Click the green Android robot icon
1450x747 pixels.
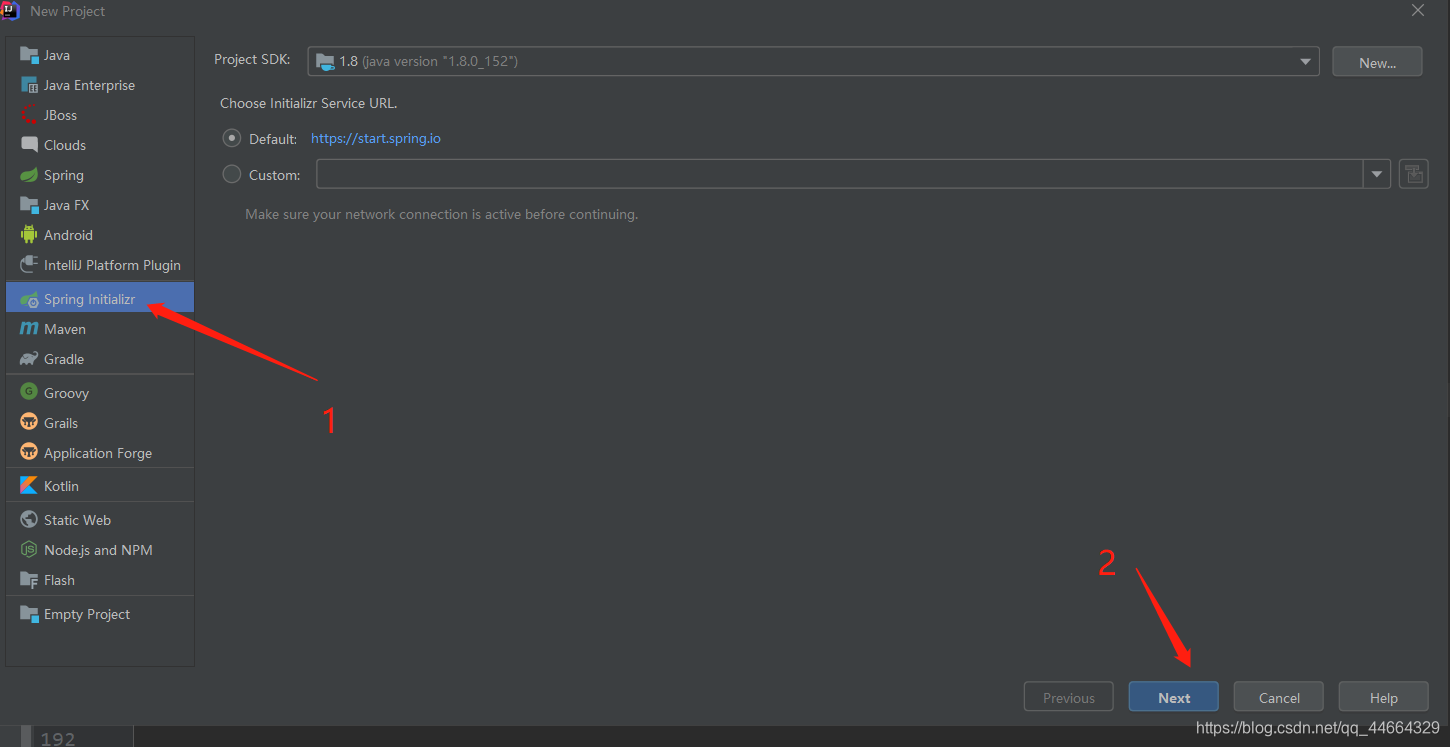[29, 235]
